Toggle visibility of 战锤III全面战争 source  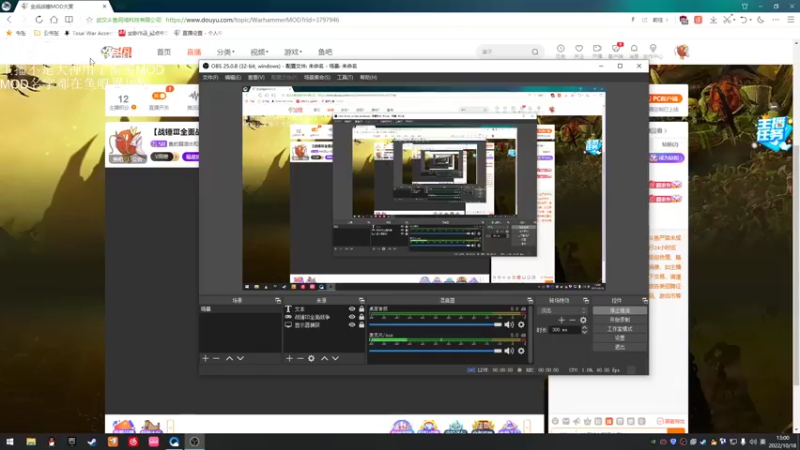point(352,317)
